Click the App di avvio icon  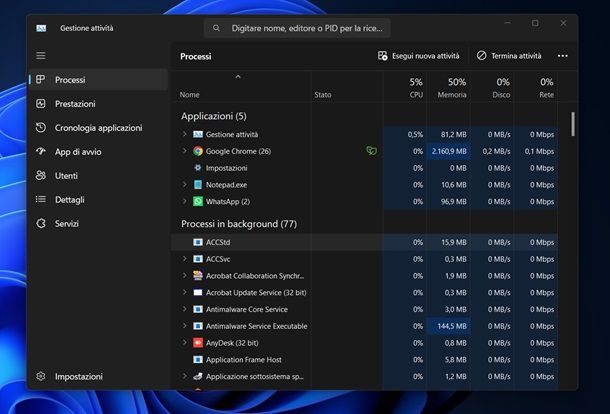pyautogui.click(x=40, y=151)
